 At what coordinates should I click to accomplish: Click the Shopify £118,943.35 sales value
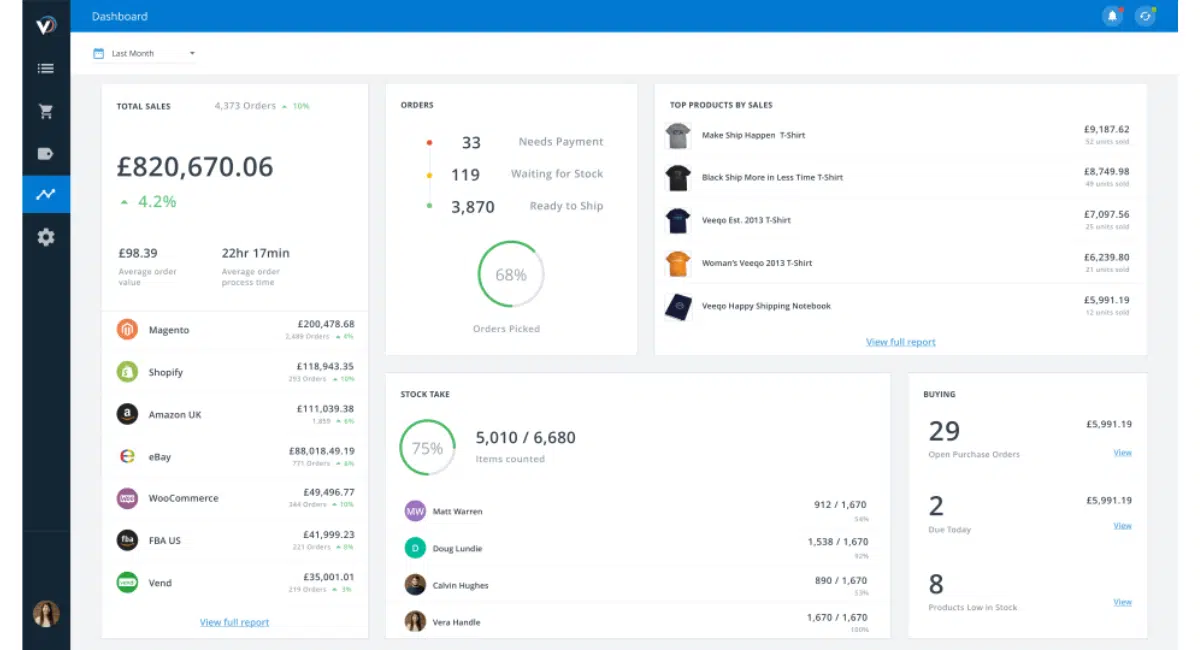click(x=326, y=366)
